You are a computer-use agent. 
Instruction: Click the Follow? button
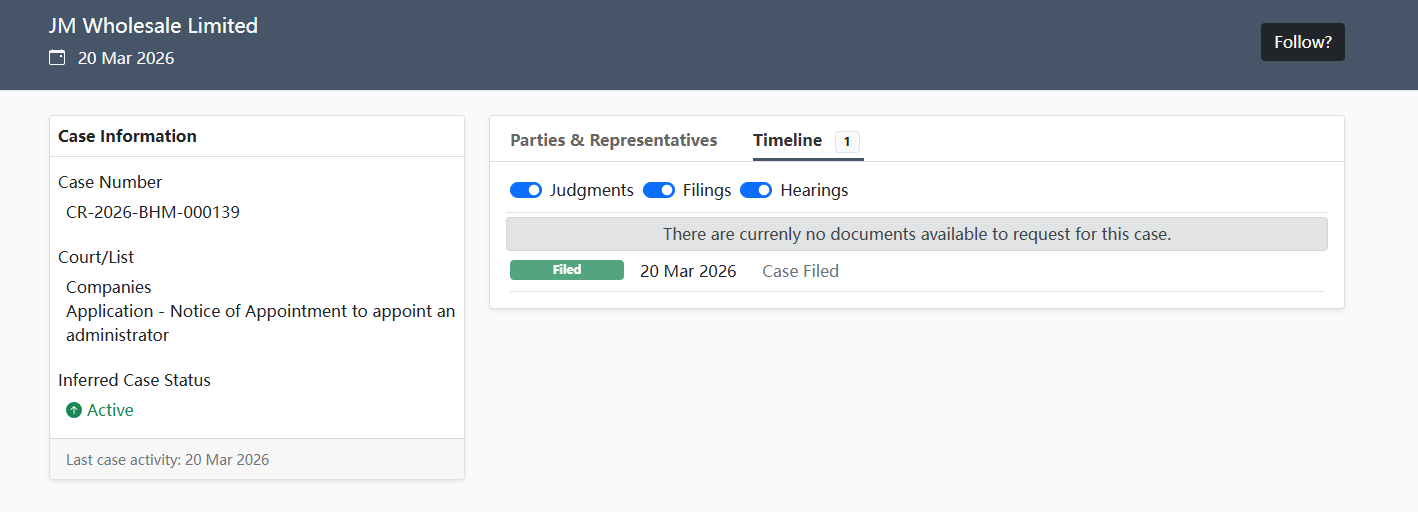click(1303, 42)
